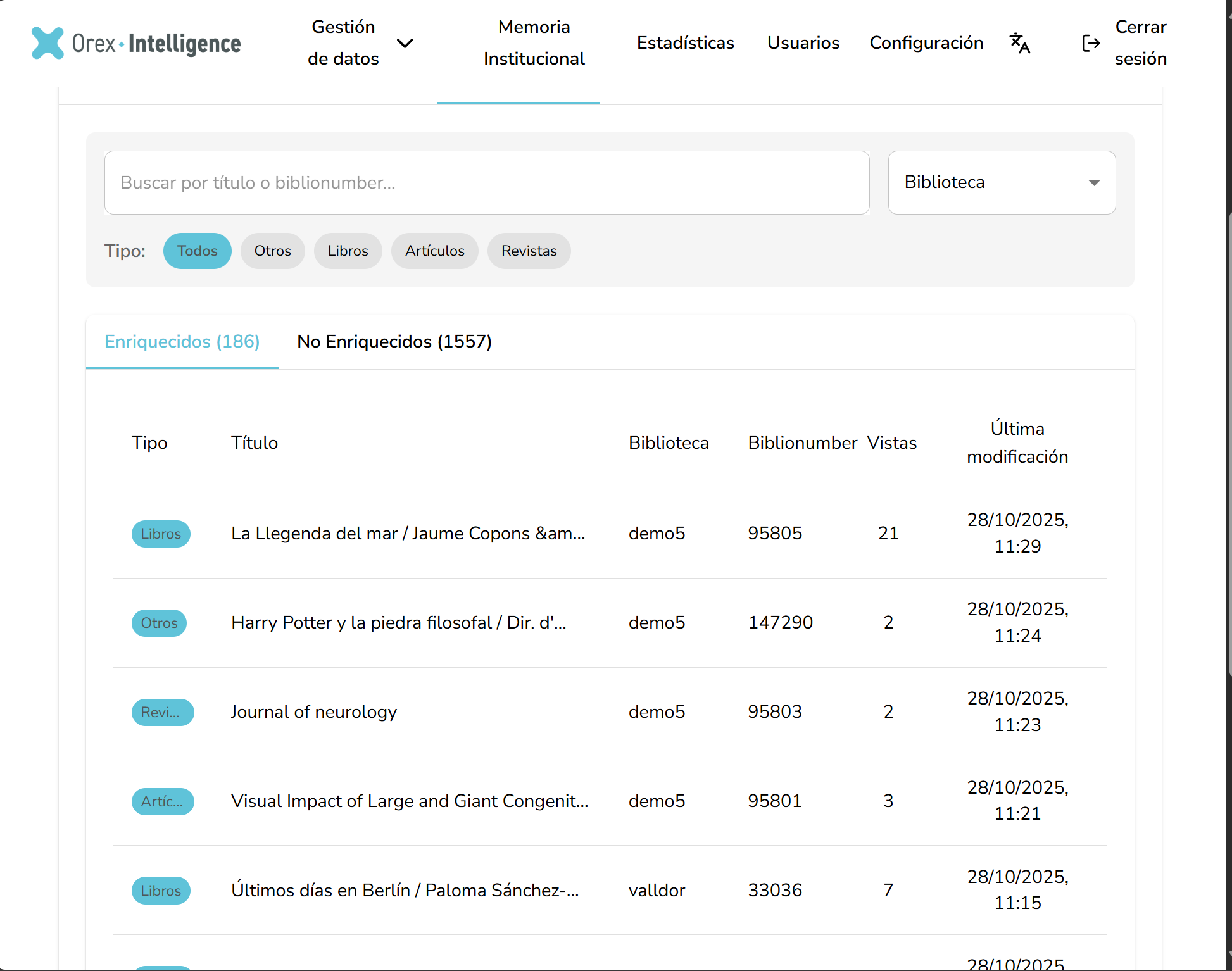Viewport: 1232px width, 971px height.
Task: Select the Enriquecidos tab
Action: (182, 342)
